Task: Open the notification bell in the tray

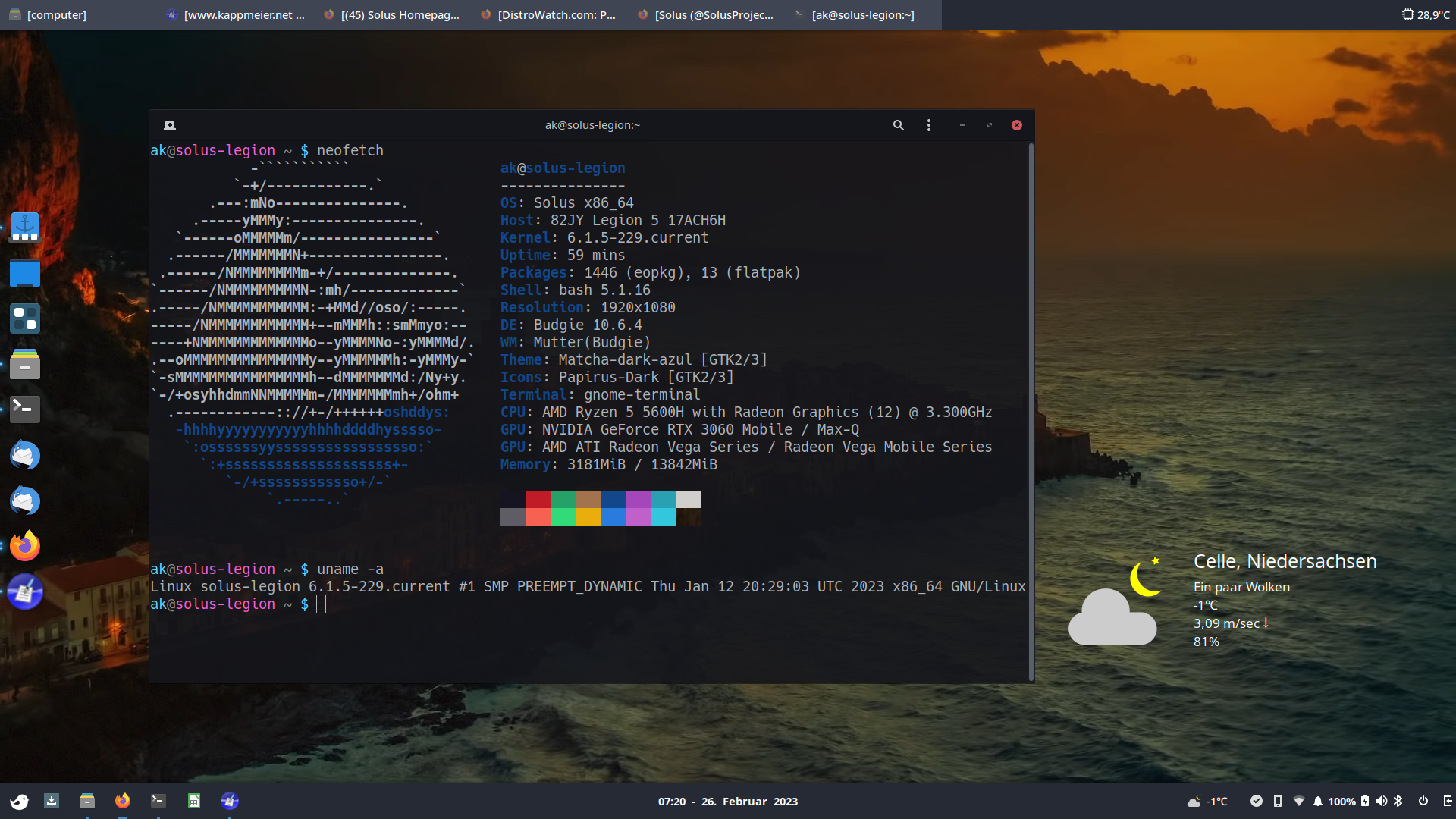Action: pyautogui.click(x=1318, y=801)
